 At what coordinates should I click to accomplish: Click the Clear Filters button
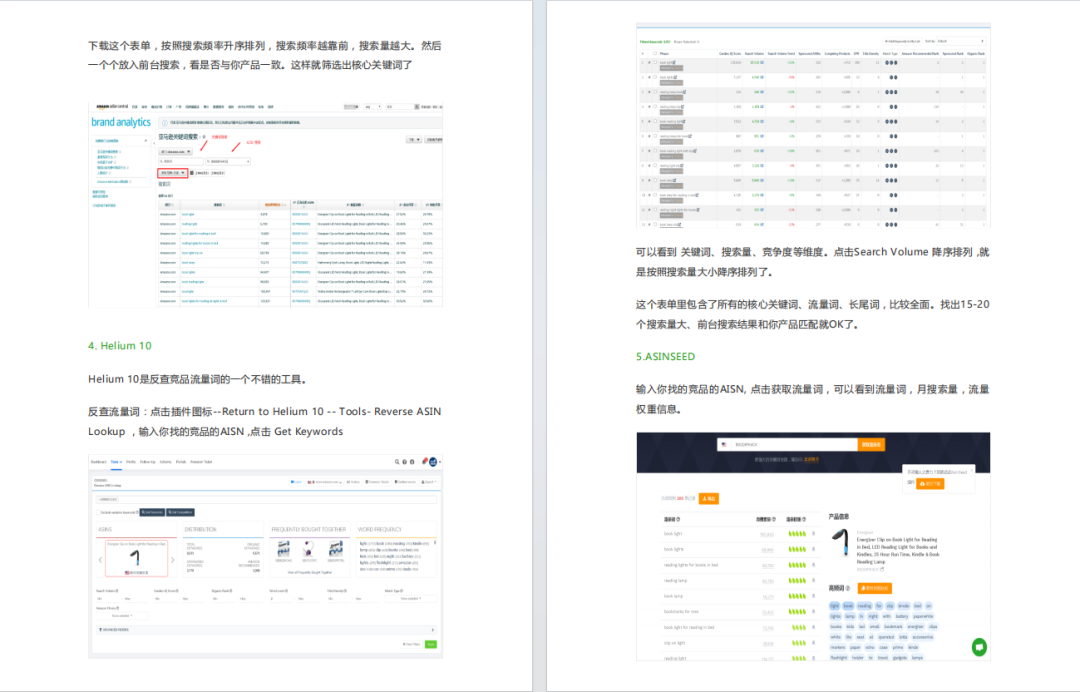pyautogui.click(x=412, y=644)
